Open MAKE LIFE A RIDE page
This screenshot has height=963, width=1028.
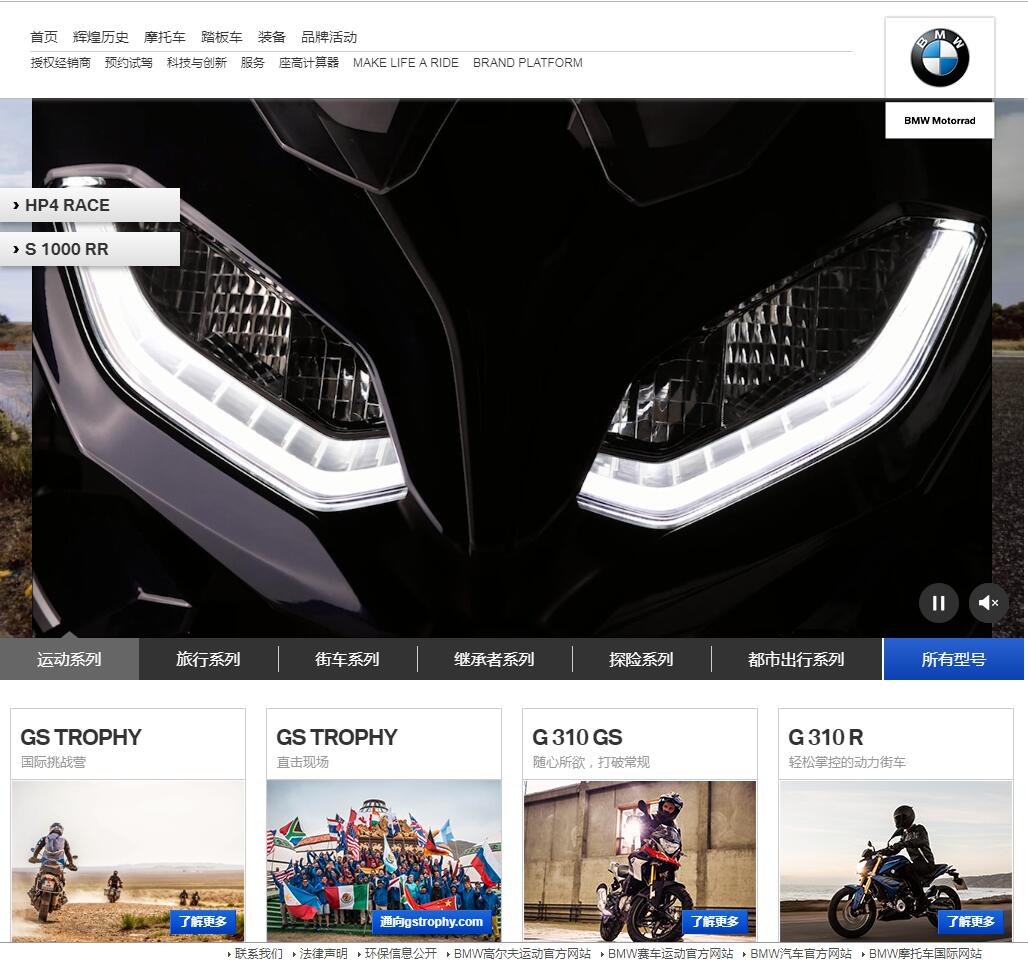pyautogui.click(x=406, y=63)
